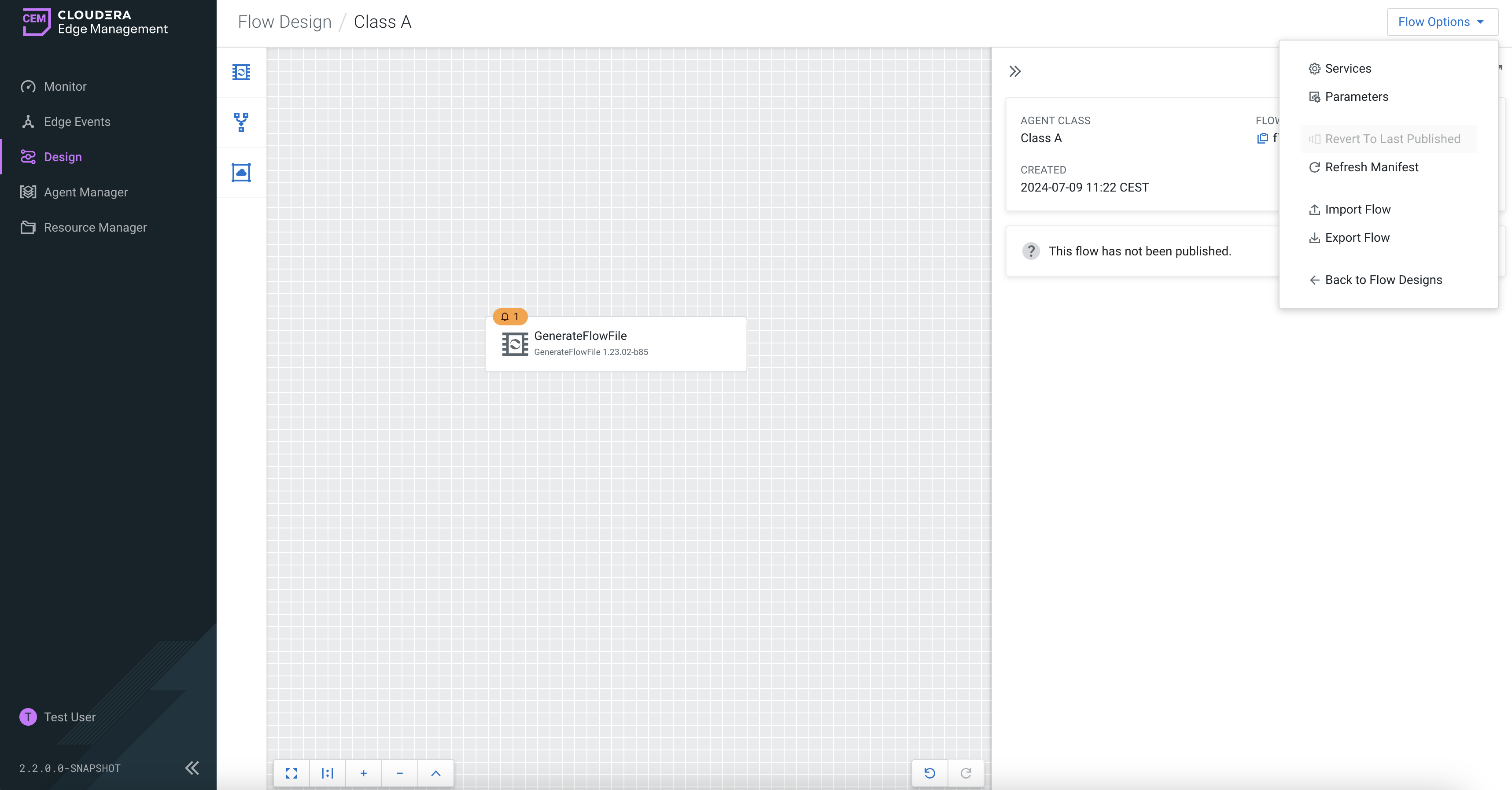Select Services from Flow Options menu

[x=1348, y=69]
